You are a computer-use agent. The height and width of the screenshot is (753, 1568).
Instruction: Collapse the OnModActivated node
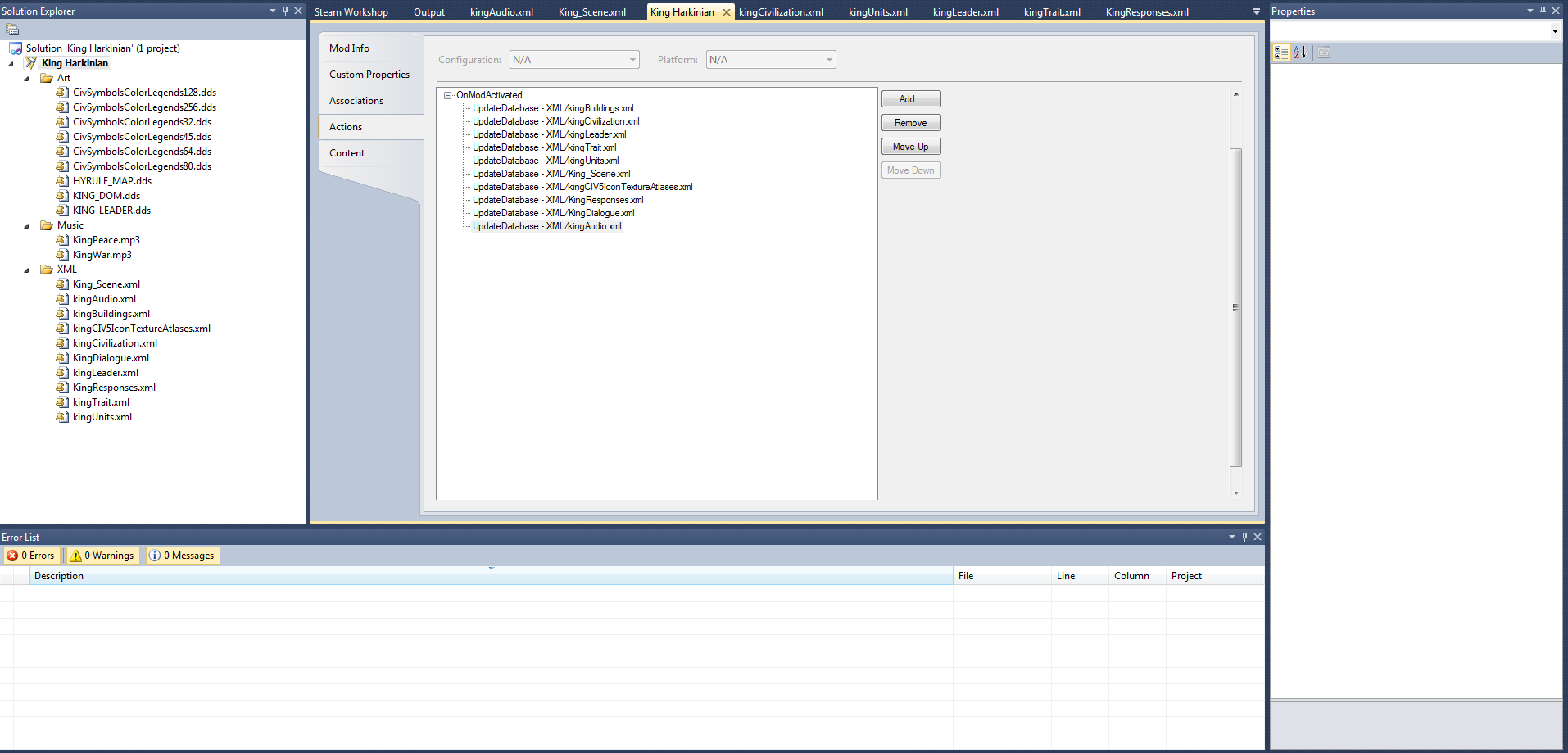point(447,95)
